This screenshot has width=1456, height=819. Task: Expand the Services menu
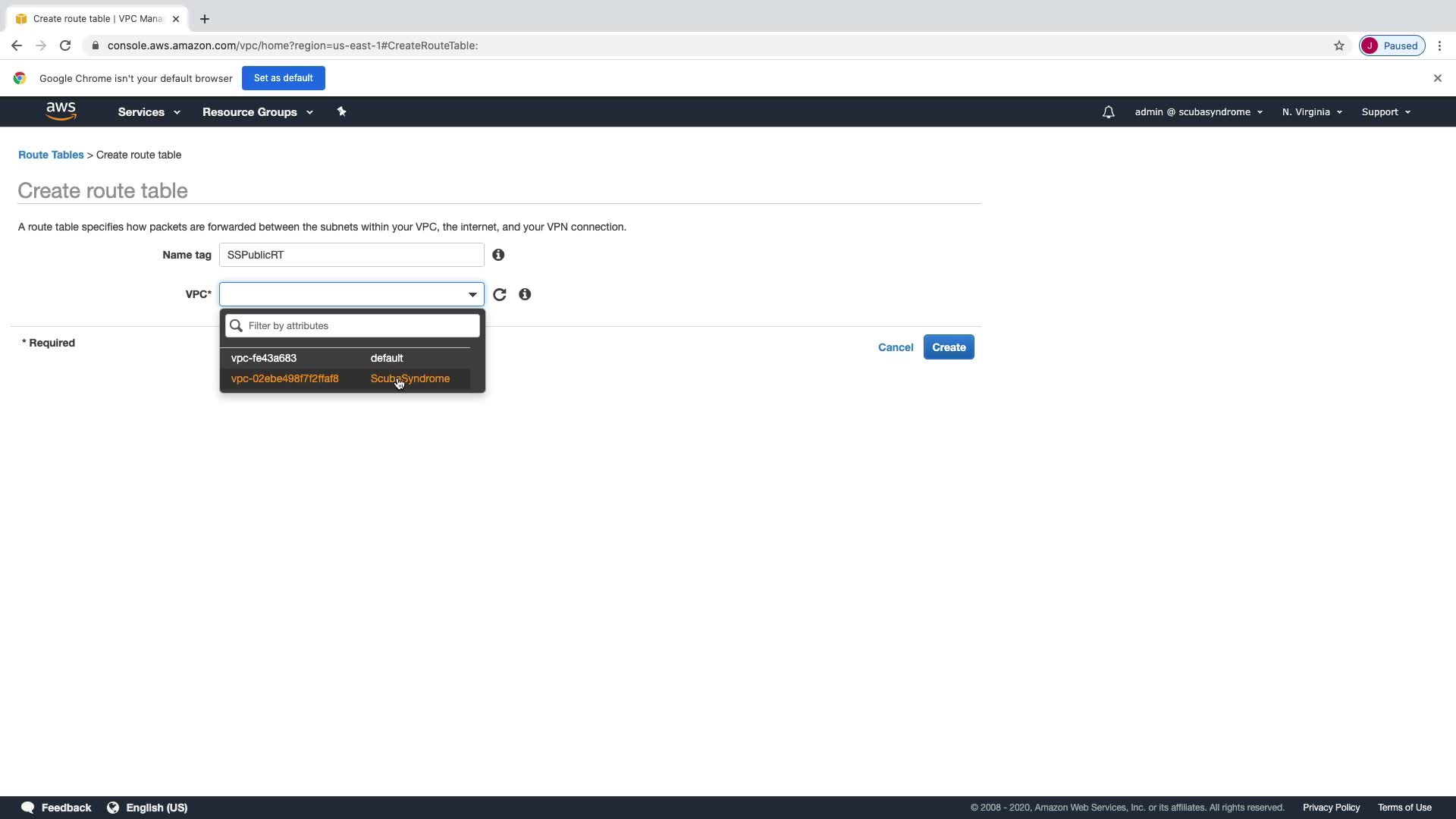click(x=149, y=112)
